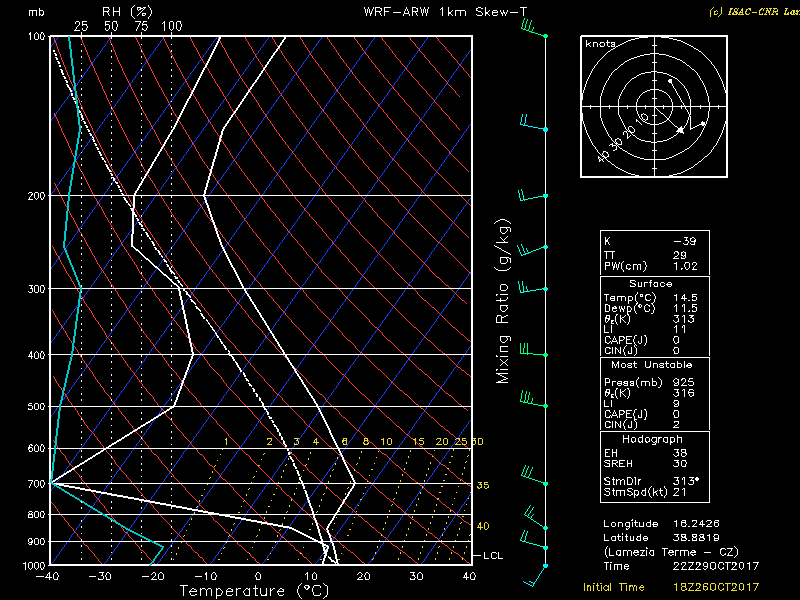Click the 500 mb pressure label
The width and height of the screenshot is (800, 600).
pos(36,407)
